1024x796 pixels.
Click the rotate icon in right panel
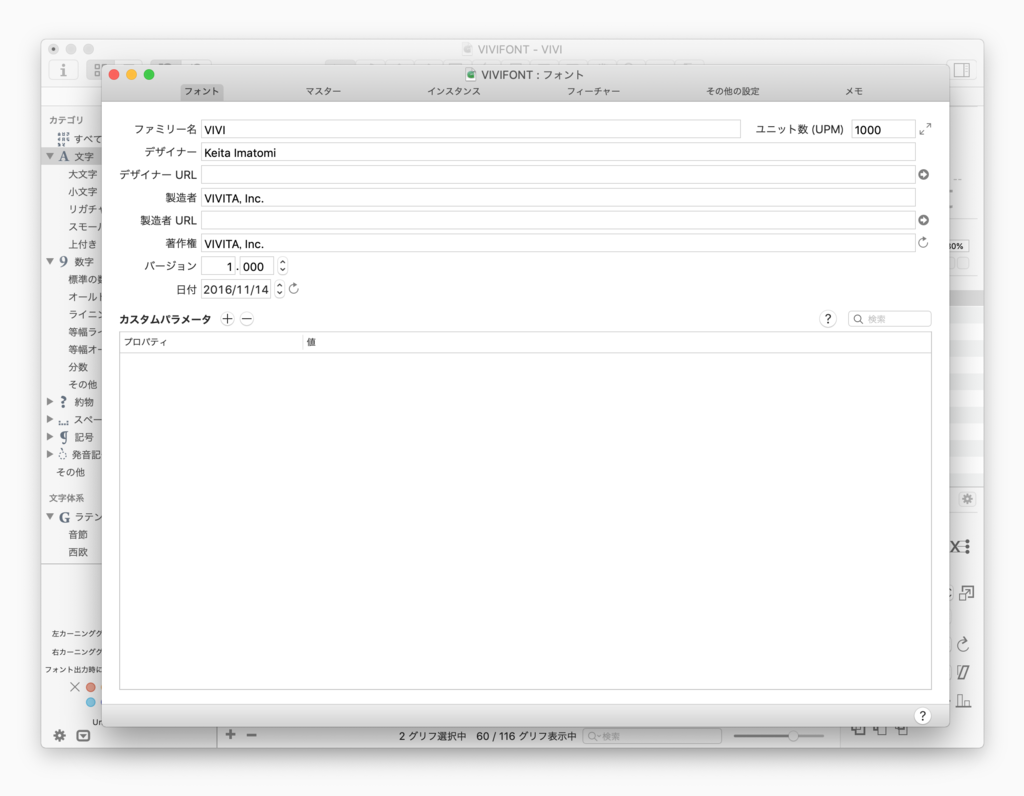click(x=963, y=644)
